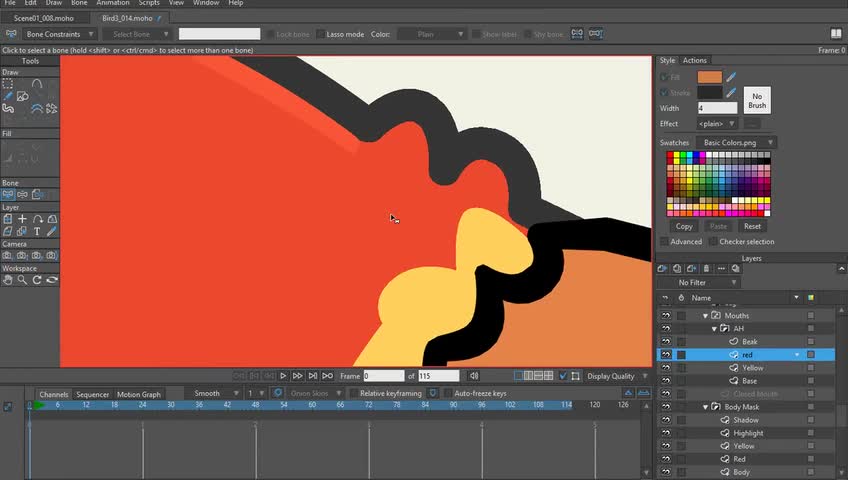This screenshot has width=848, height=480.
Task: Enable the Lasso mode checkbox
Action: tap(321, 35)
